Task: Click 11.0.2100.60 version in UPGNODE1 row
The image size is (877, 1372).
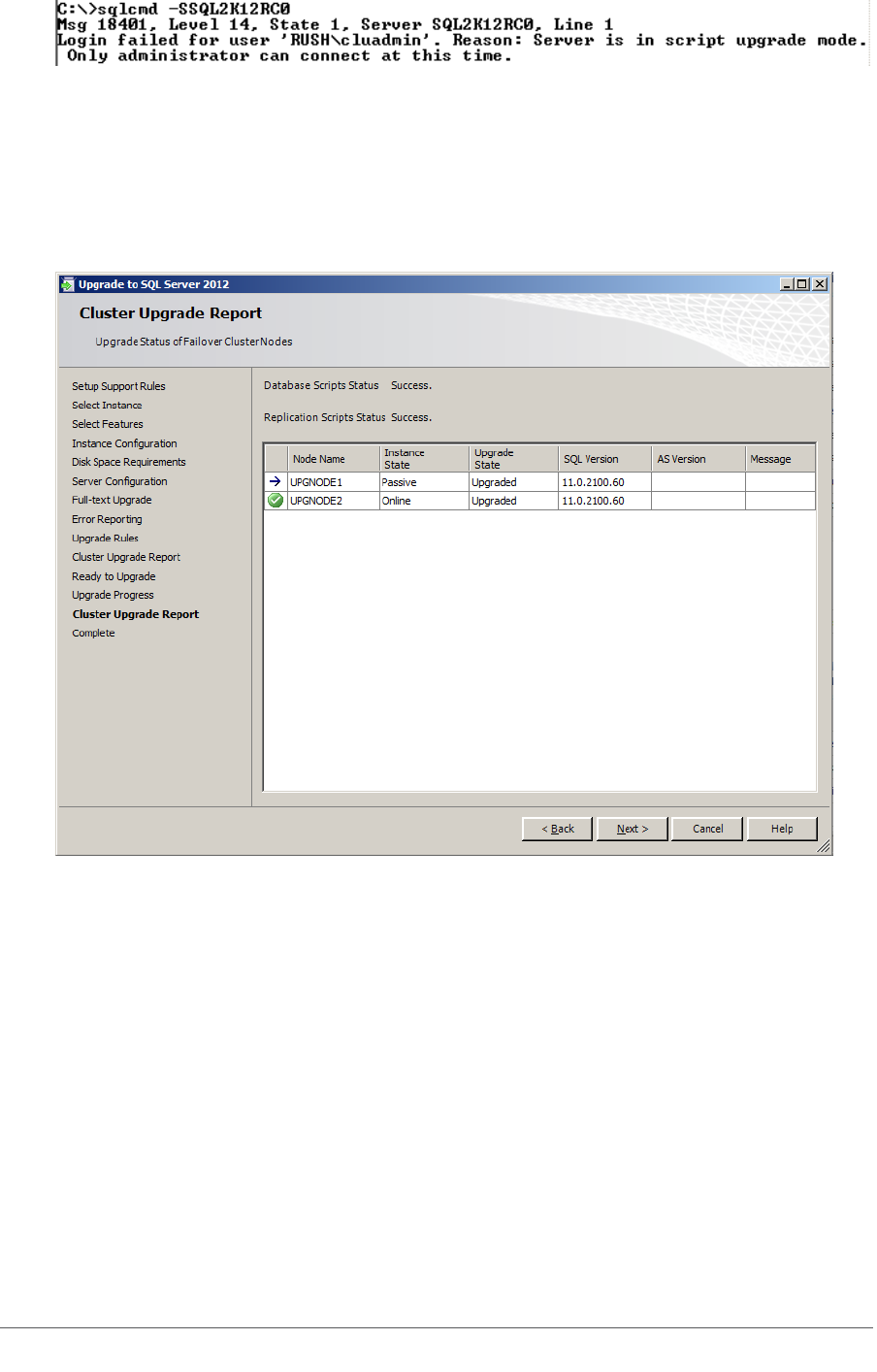Action: pyautogui.click(x=605, y=482)
